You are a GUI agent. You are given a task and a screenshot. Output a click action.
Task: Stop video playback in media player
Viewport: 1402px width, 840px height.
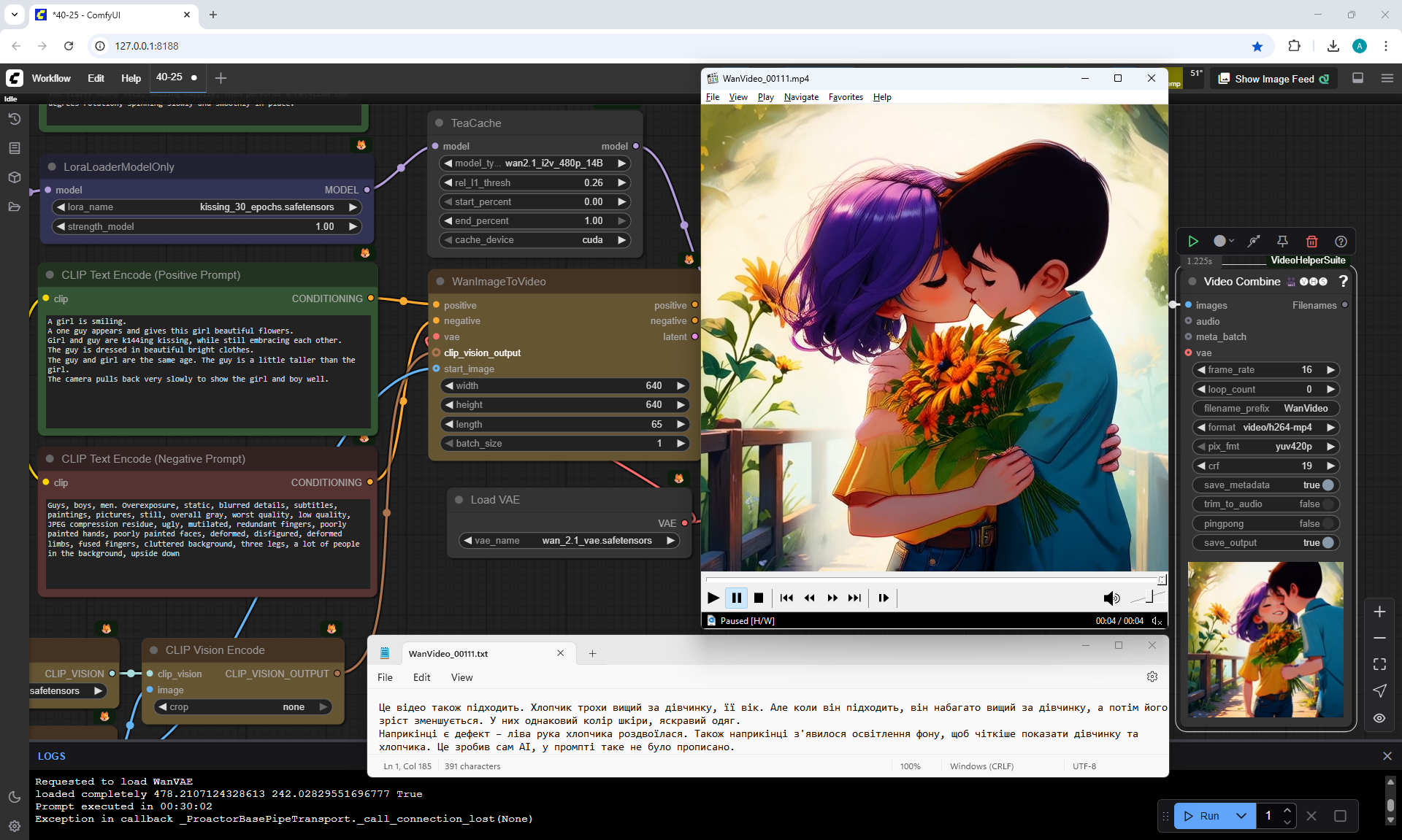(x=759, y=598)
